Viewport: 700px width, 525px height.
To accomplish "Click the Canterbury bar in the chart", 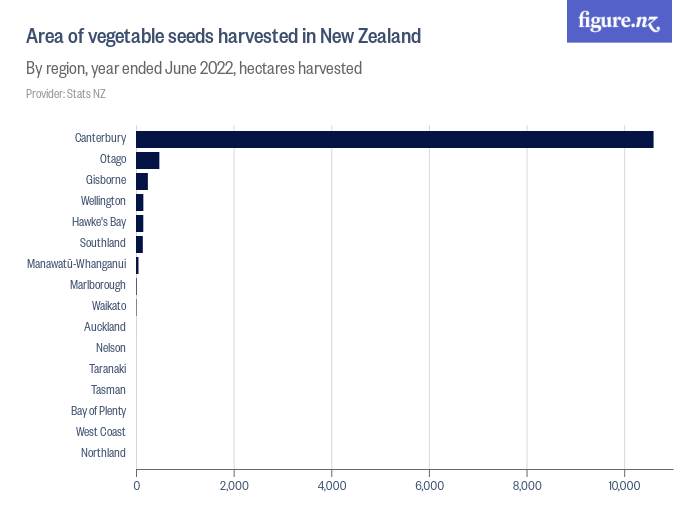I will point(394,139).
